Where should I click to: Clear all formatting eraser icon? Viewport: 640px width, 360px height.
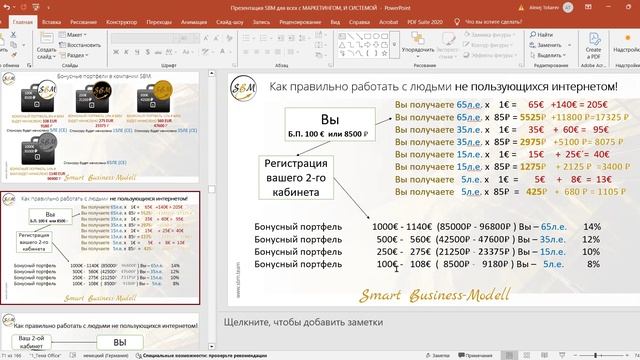[229, 38]
